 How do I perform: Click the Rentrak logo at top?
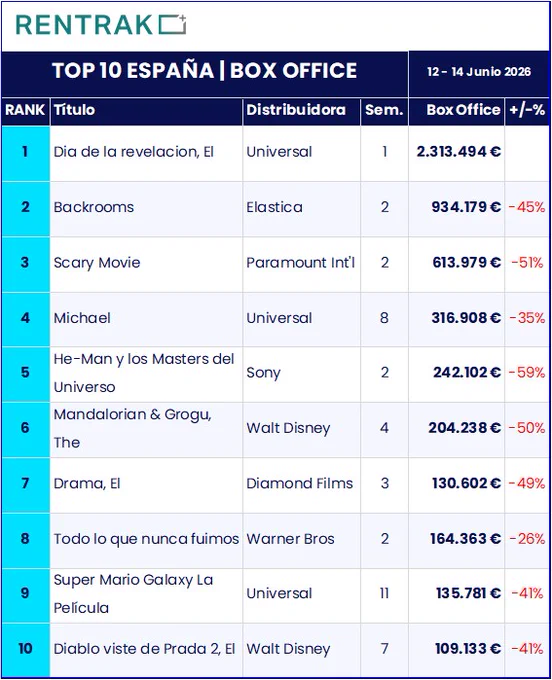pos(101,25)
